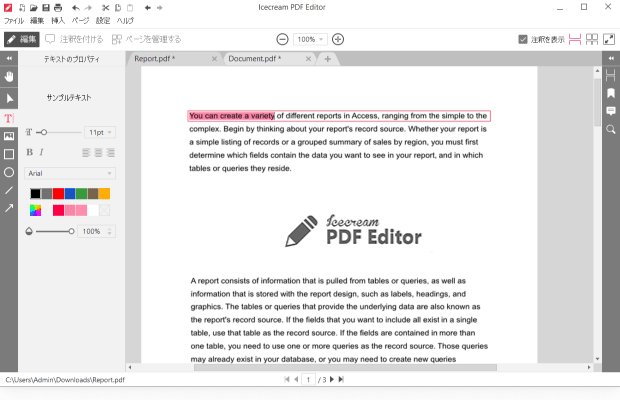This screenshot has height=400, width=620.
Task: Open the 100% zoom level dropdown
Action: [x=310, y=39]
